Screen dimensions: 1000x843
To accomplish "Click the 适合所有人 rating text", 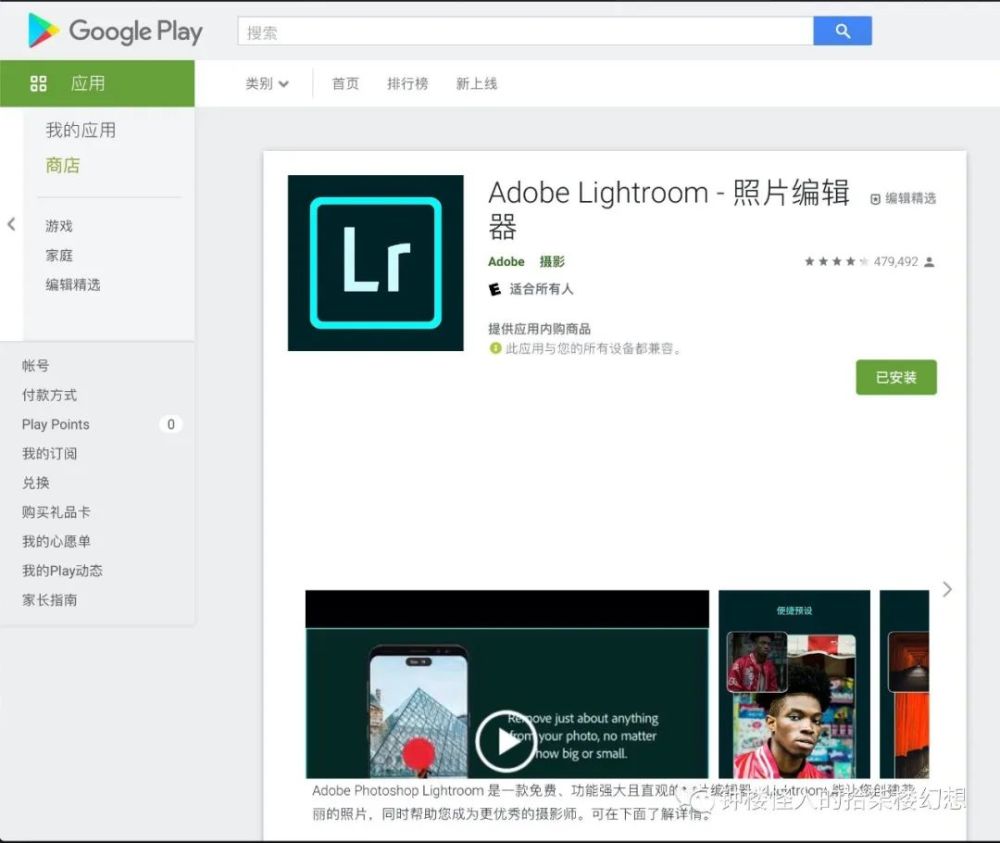I will coord(541,289).
